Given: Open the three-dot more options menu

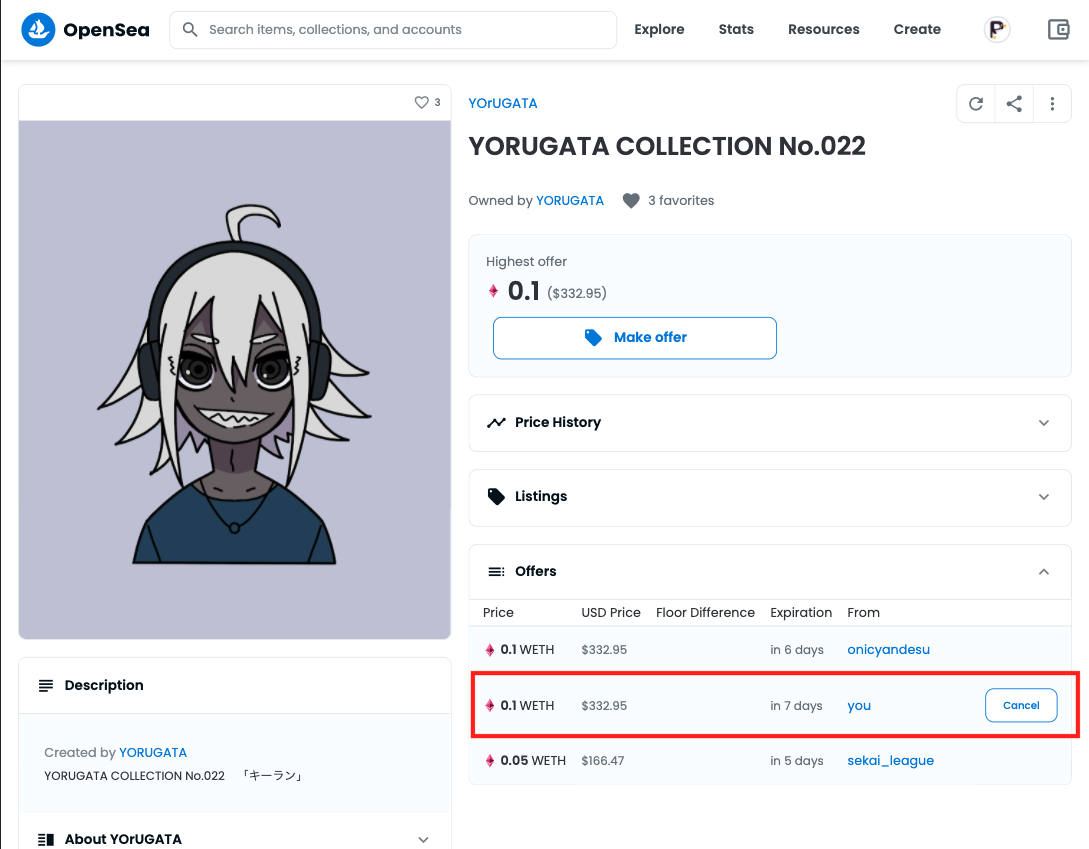Looking at the screenshot, I should click(x=1052, y=103).
